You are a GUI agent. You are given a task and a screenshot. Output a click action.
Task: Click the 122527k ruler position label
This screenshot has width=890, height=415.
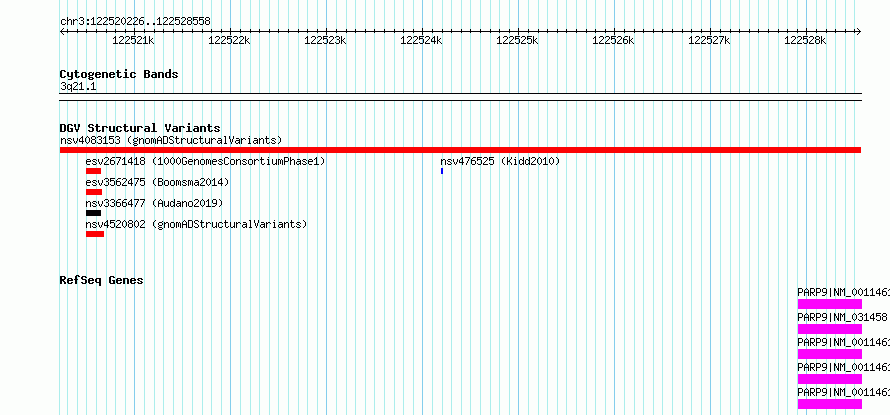(709, 40)
